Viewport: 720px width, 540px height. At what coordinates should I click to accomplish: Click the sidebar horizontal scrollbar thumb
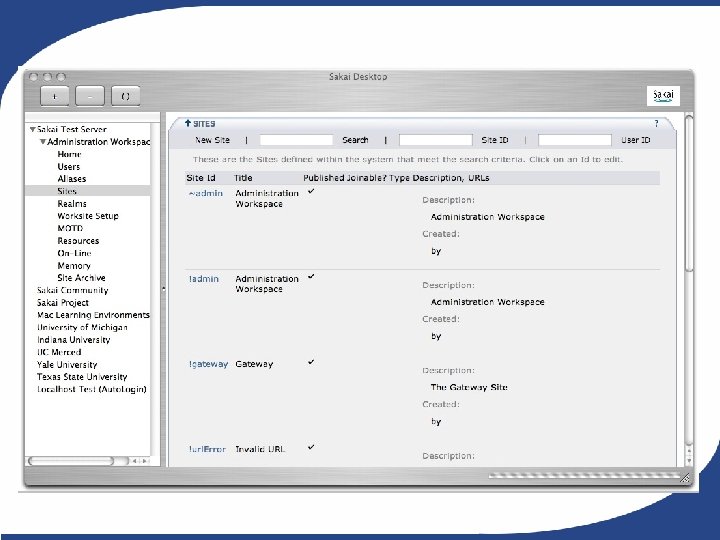click(x=71, y=461)
